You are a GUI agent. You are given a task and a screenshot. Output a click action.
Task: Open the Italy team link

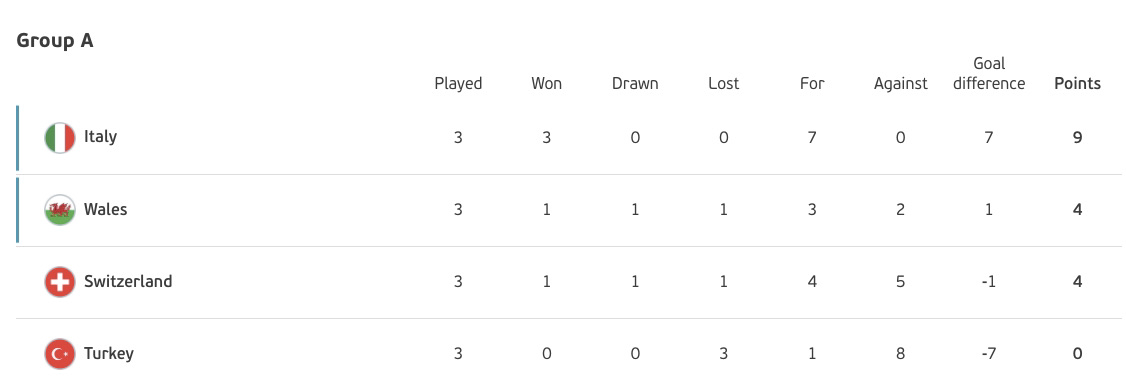(x=101, y=137)
